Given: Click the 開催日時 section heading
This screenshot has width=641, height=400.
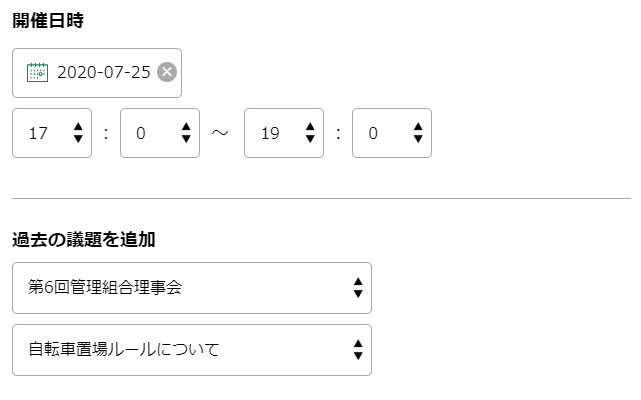Looking at the screenshot, I should [47, 21].
